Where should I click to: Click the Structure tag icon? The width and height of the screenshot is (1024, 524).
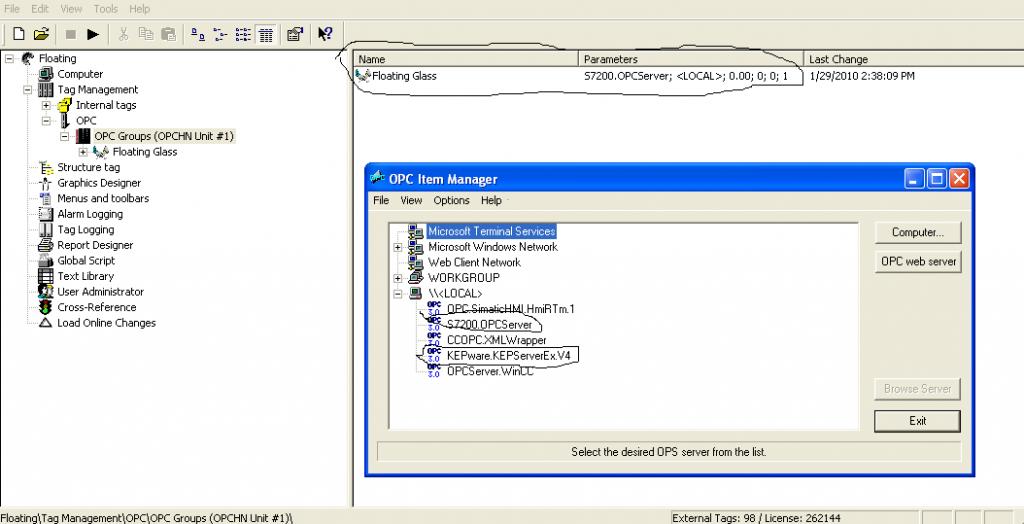point(46,167)
